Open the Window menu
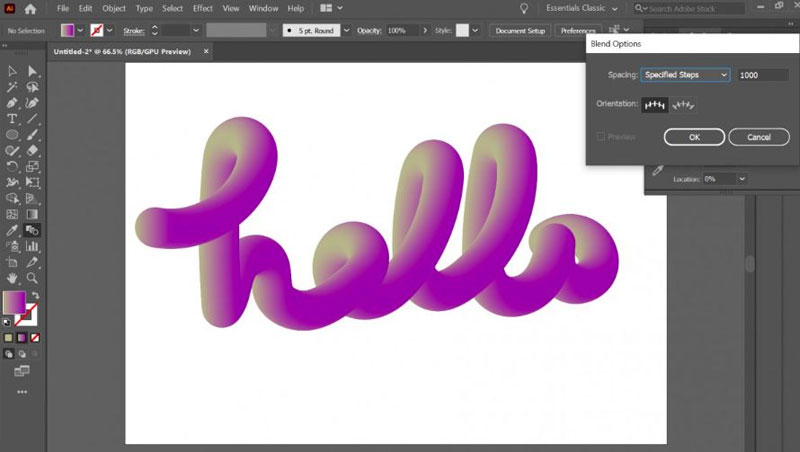The image size is (800, 452). [263, 8]
